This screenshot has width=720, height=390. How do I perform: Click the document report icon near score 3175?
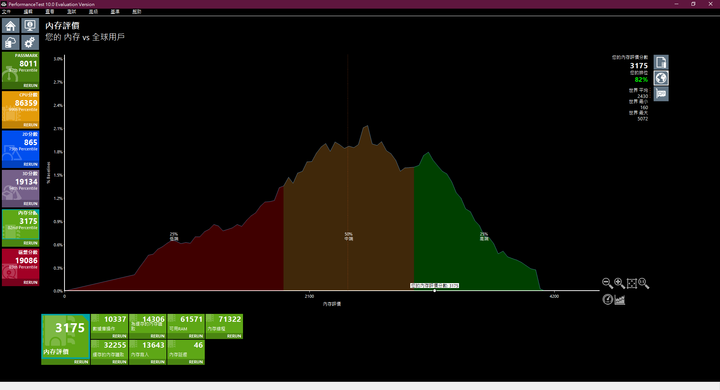pos(661,62)
